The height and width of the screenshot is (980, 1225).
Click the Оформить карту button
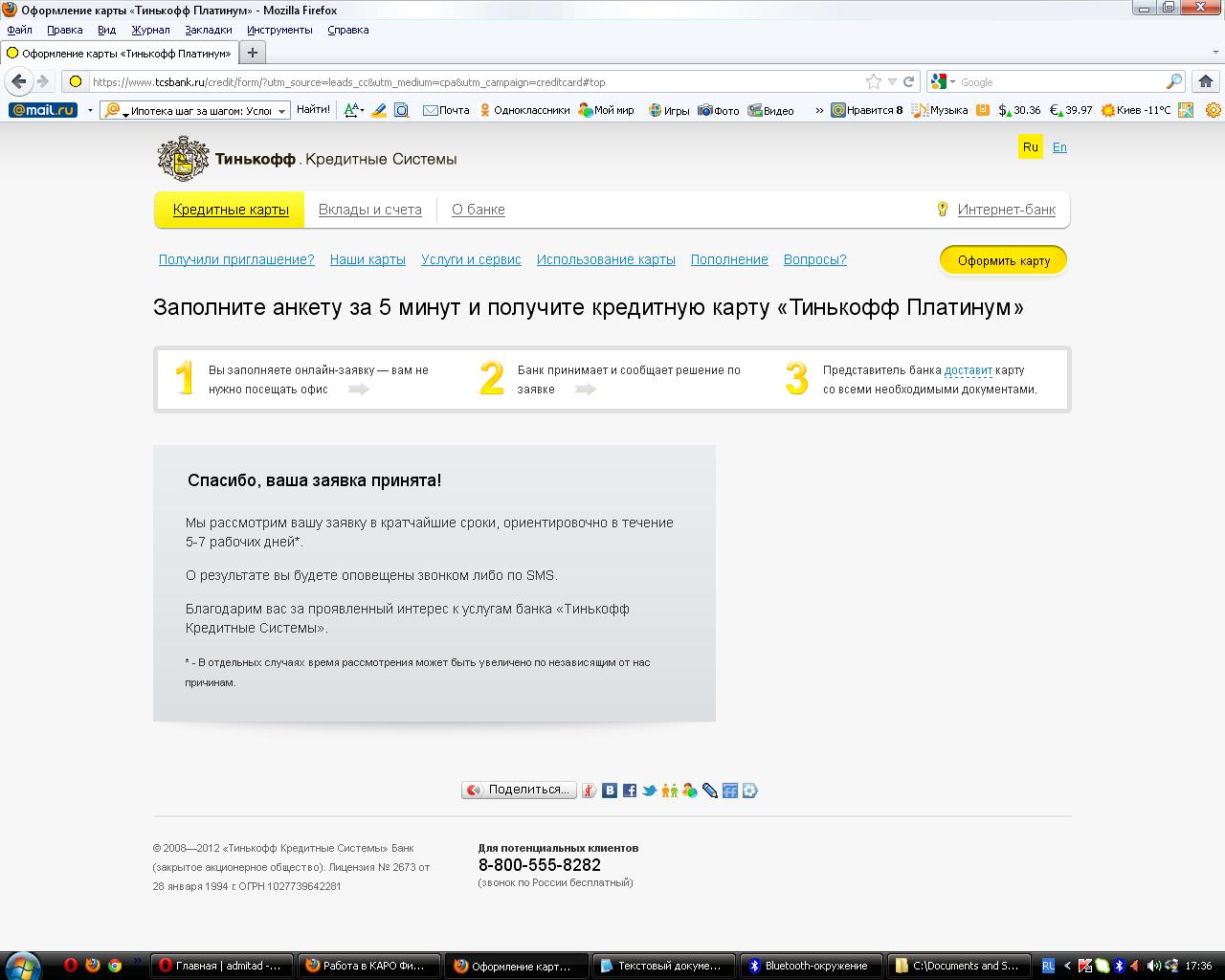pyautogui.click(x=1004, y=260)
